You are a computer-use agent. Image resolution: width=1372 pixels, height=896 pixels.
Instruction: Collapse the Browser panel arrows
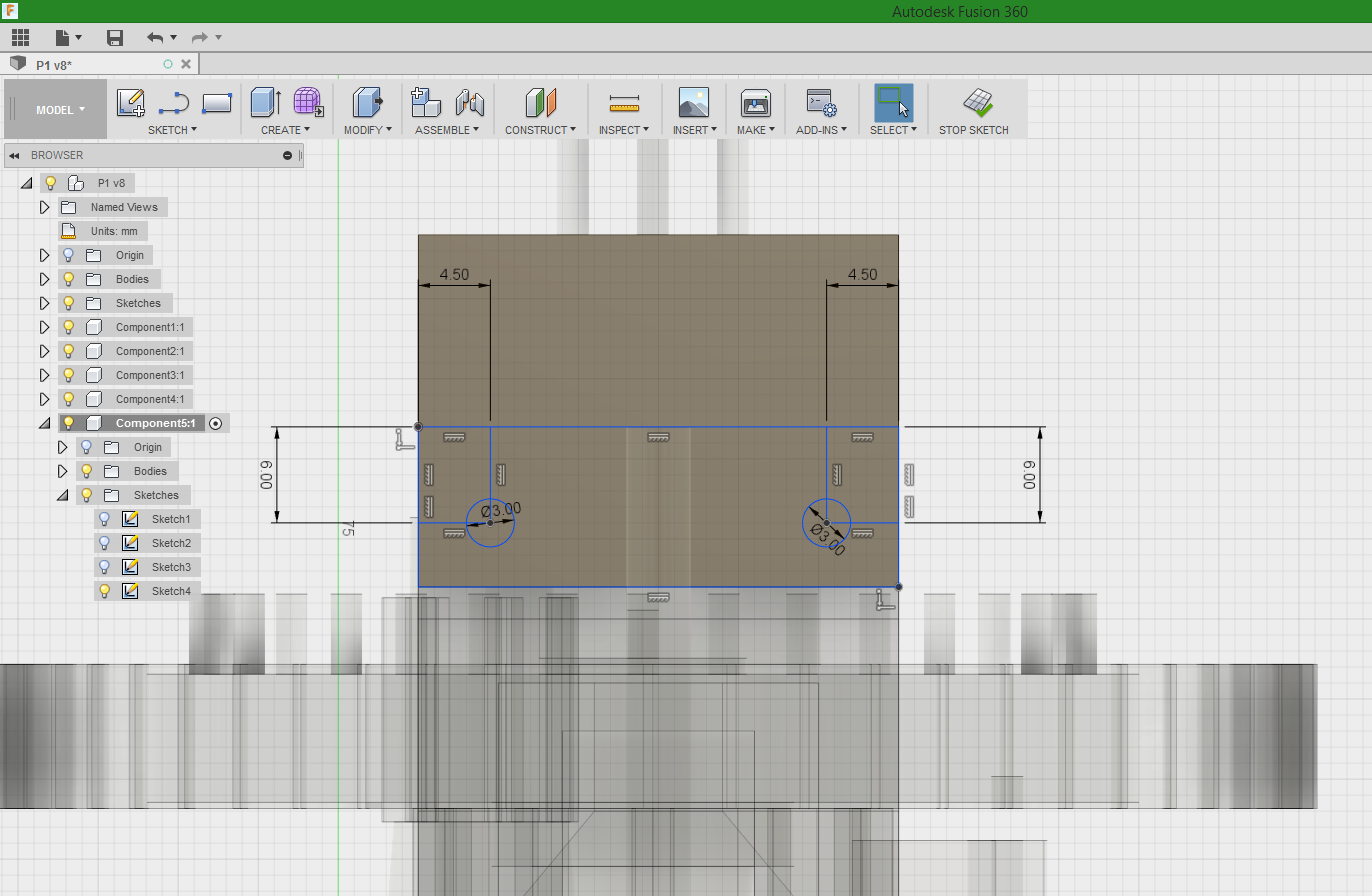(x=15, y=156)
